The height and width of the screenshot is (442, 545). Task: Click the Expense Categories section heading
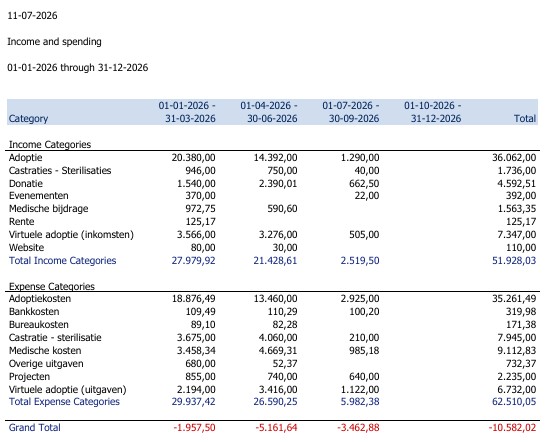tap(51, 286)
